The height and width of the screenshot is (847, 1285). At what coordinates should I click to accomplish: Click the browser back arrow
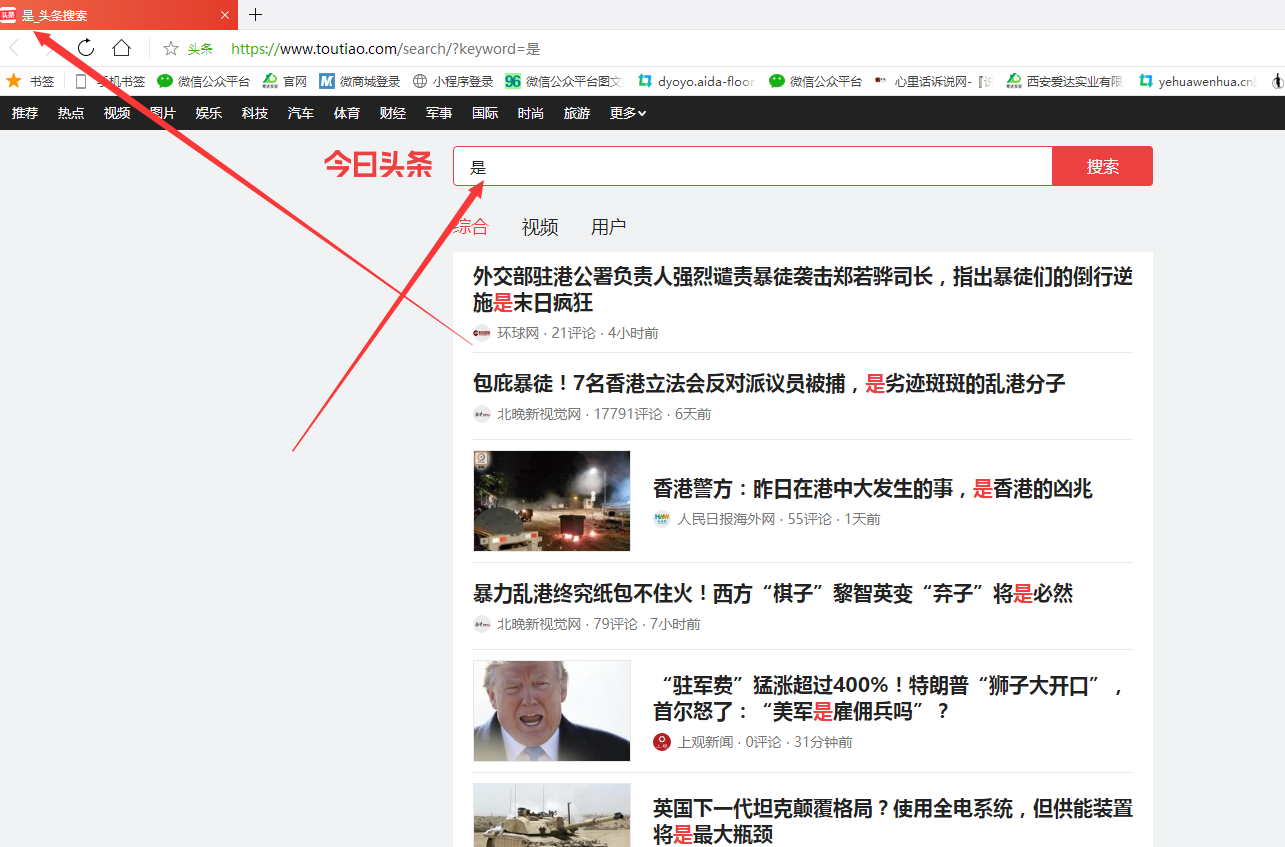(14, 48)
